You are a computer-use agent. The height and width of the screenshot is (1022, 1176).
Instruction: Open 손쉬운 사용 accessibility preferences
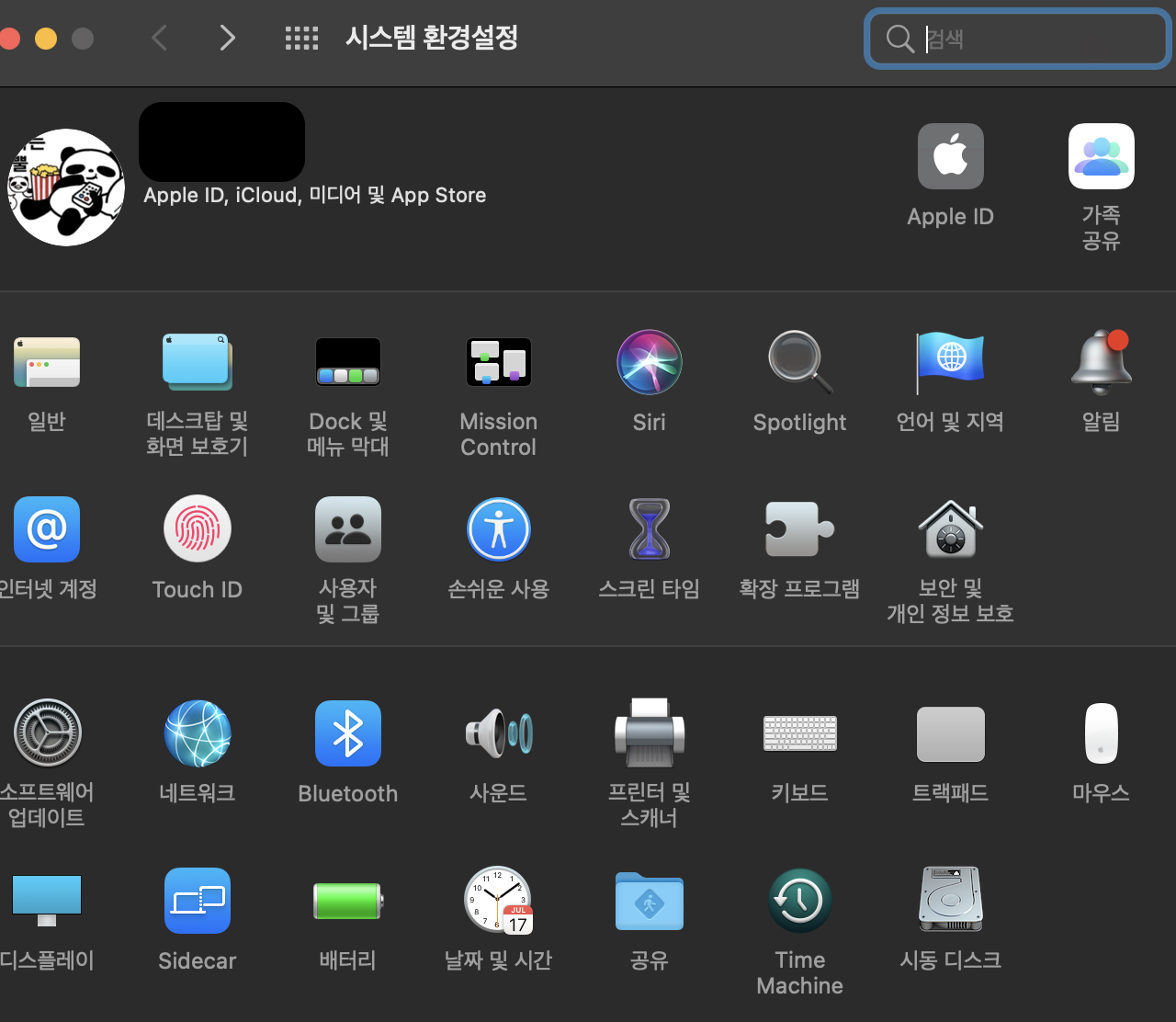coord(499,529)
